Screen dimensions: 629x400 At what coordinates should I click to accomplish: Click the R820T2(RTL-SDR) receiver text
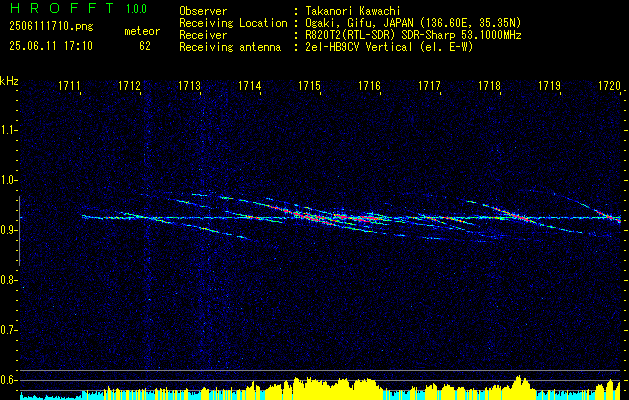tap(413, 35)
